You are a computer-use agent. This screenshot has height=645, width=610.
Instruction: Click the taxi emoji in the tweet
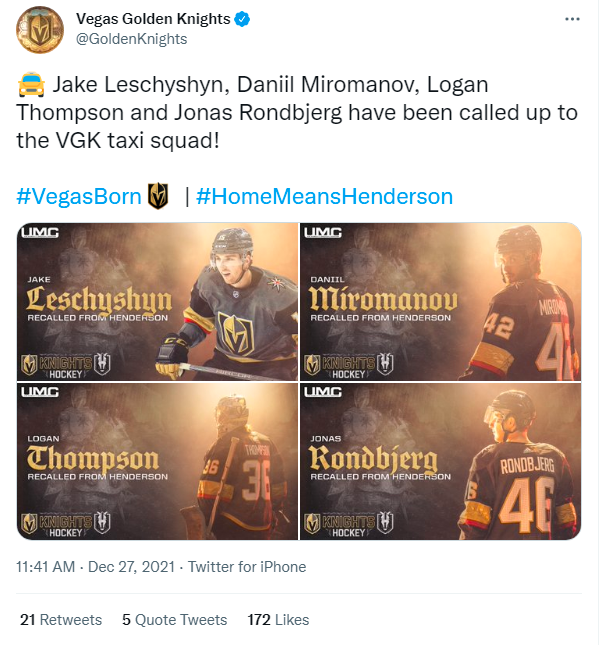tap(30, 85)
